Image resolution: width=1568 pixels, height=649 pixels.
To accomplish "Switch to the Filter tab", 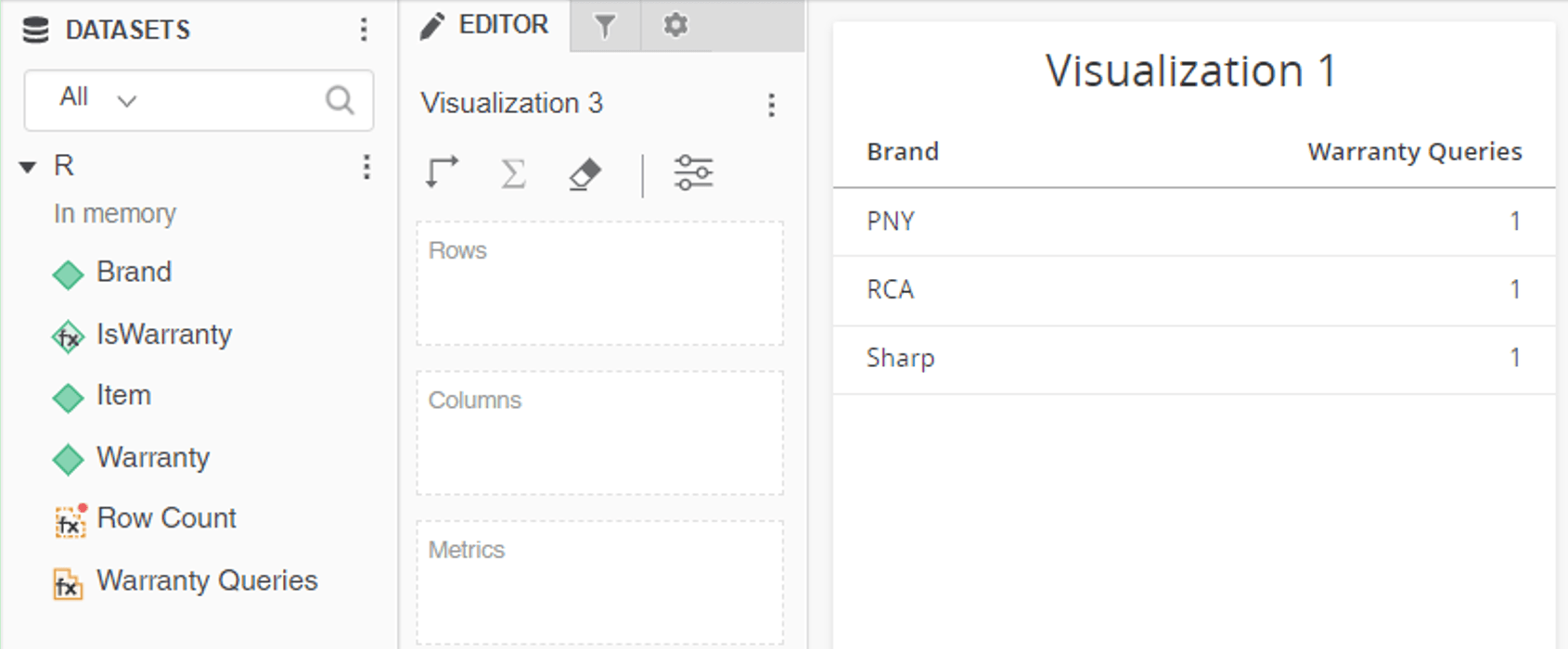I will tap(605, 26).
